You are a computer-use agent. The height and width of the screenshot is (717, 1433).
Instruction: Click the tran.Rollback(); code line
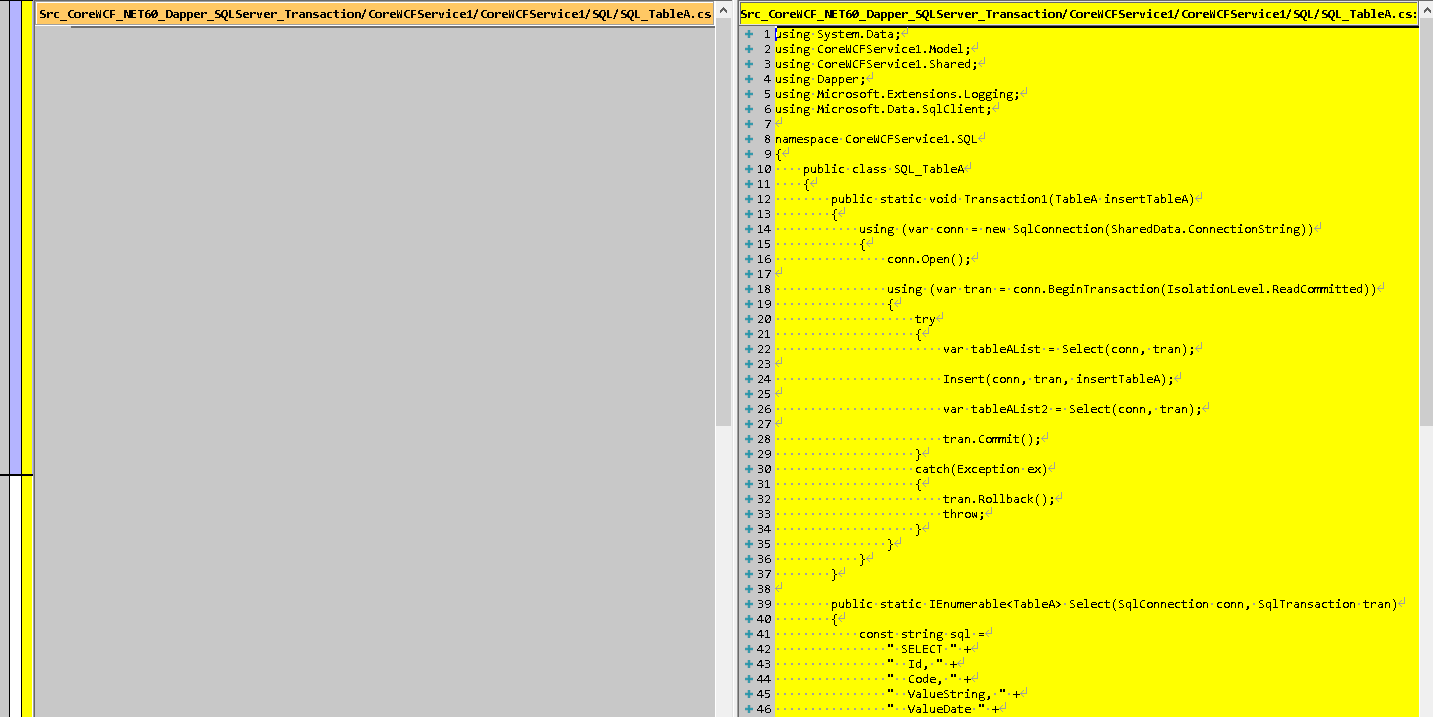point(998,499)
